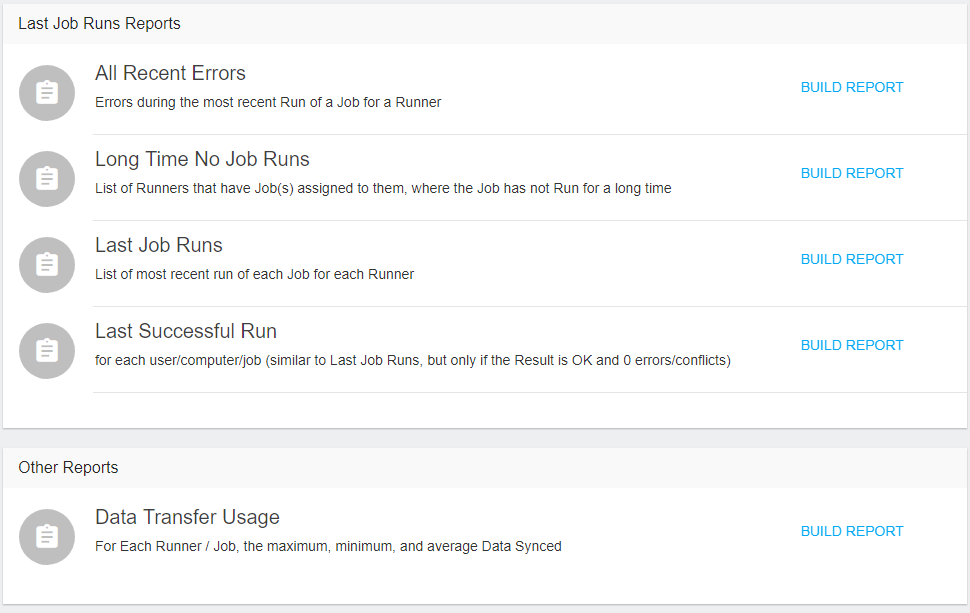Build the All Recent Errors report
This screenshot has height=613, width=970.
(x=852, y=87)
